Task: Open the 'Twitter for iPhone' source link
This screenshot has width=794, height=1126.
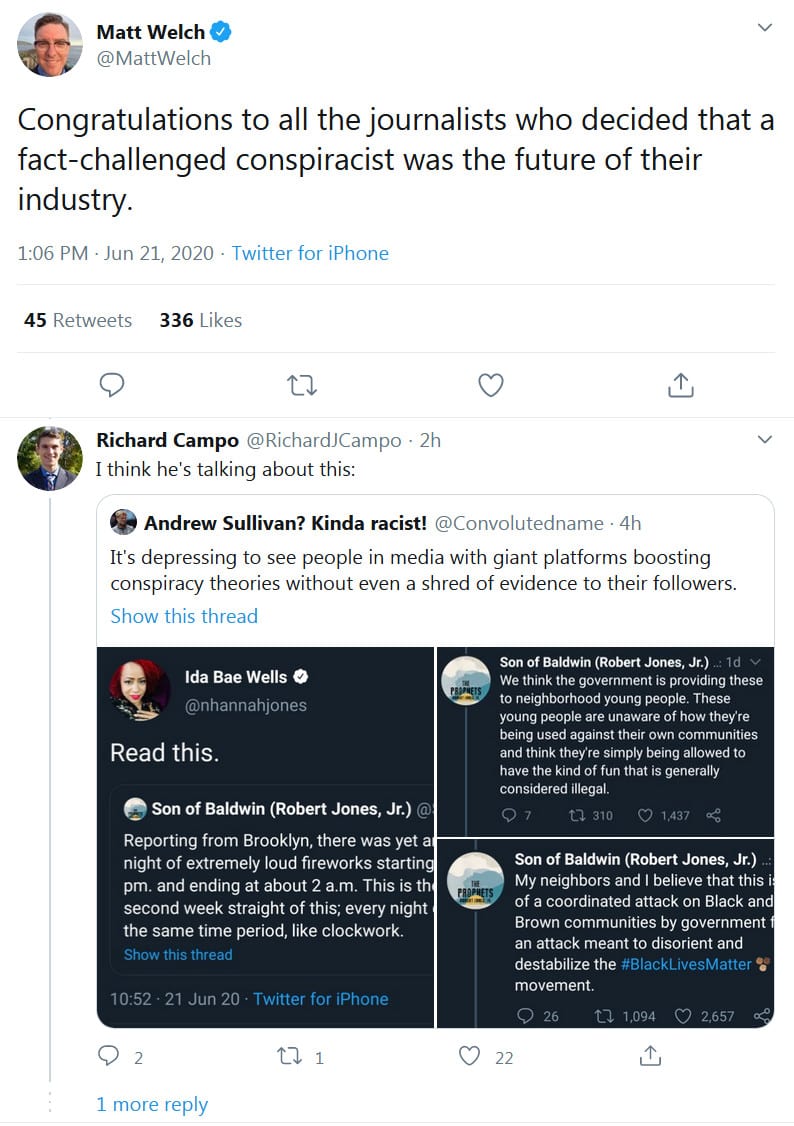Action: tap(310, 253)
